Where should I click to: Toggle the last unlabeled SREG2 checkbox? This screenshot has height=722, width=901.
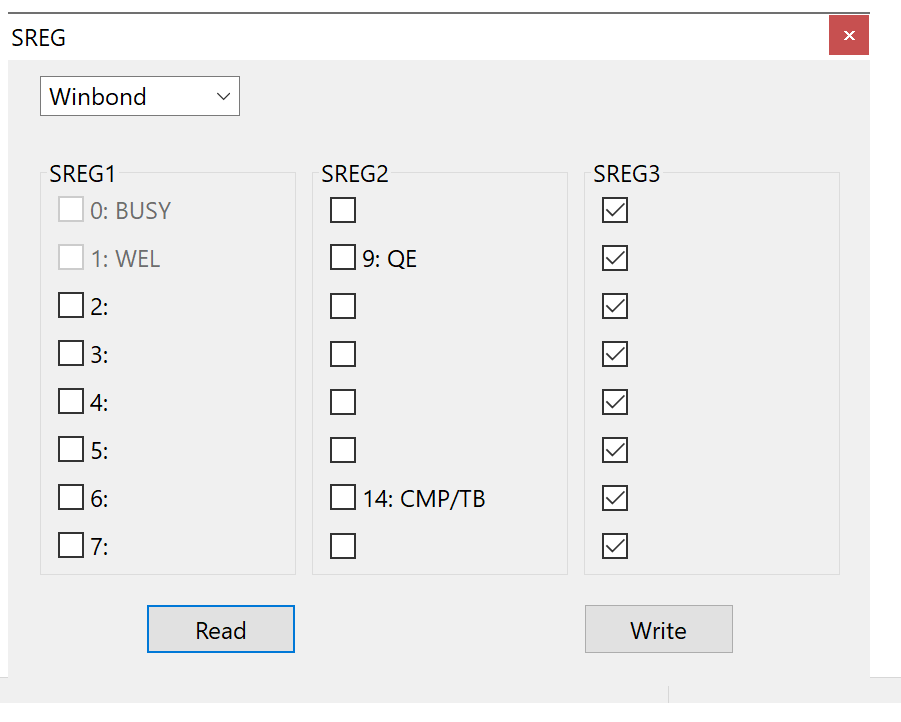coord(343,546)
